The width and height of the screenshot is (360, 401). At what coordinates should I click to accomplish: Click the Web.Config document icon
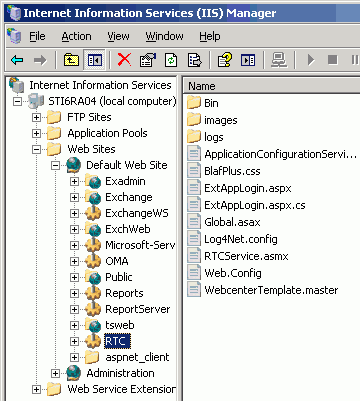(194, 273)
